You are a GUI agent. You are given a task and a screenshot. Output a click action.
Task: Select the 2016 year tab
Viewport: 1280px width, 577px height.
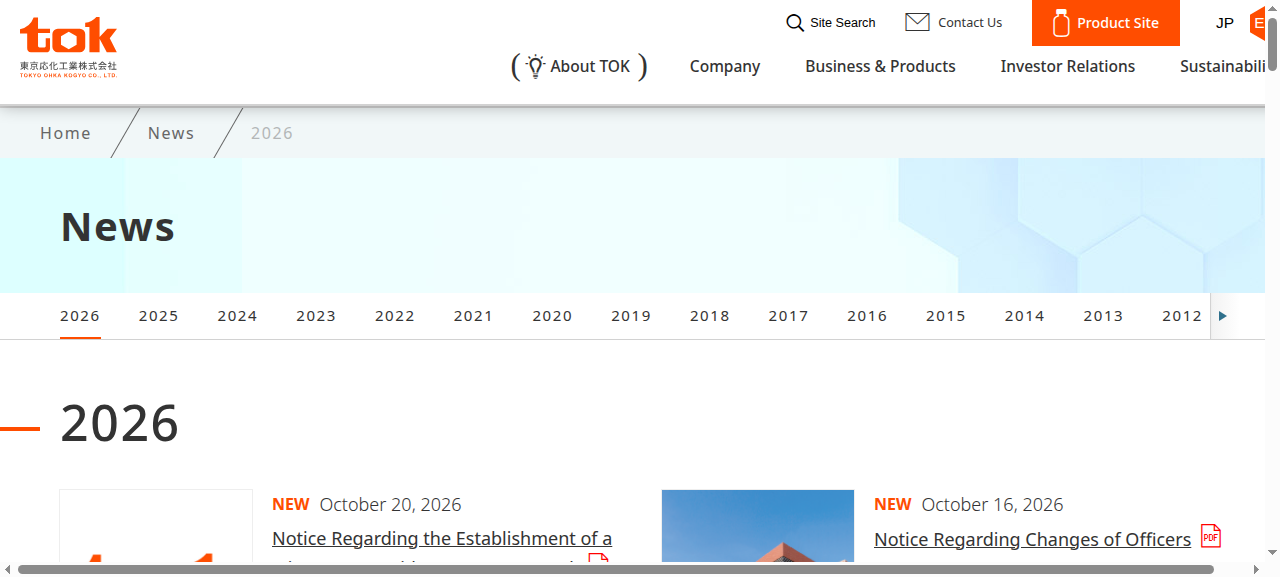coord(867,316)
